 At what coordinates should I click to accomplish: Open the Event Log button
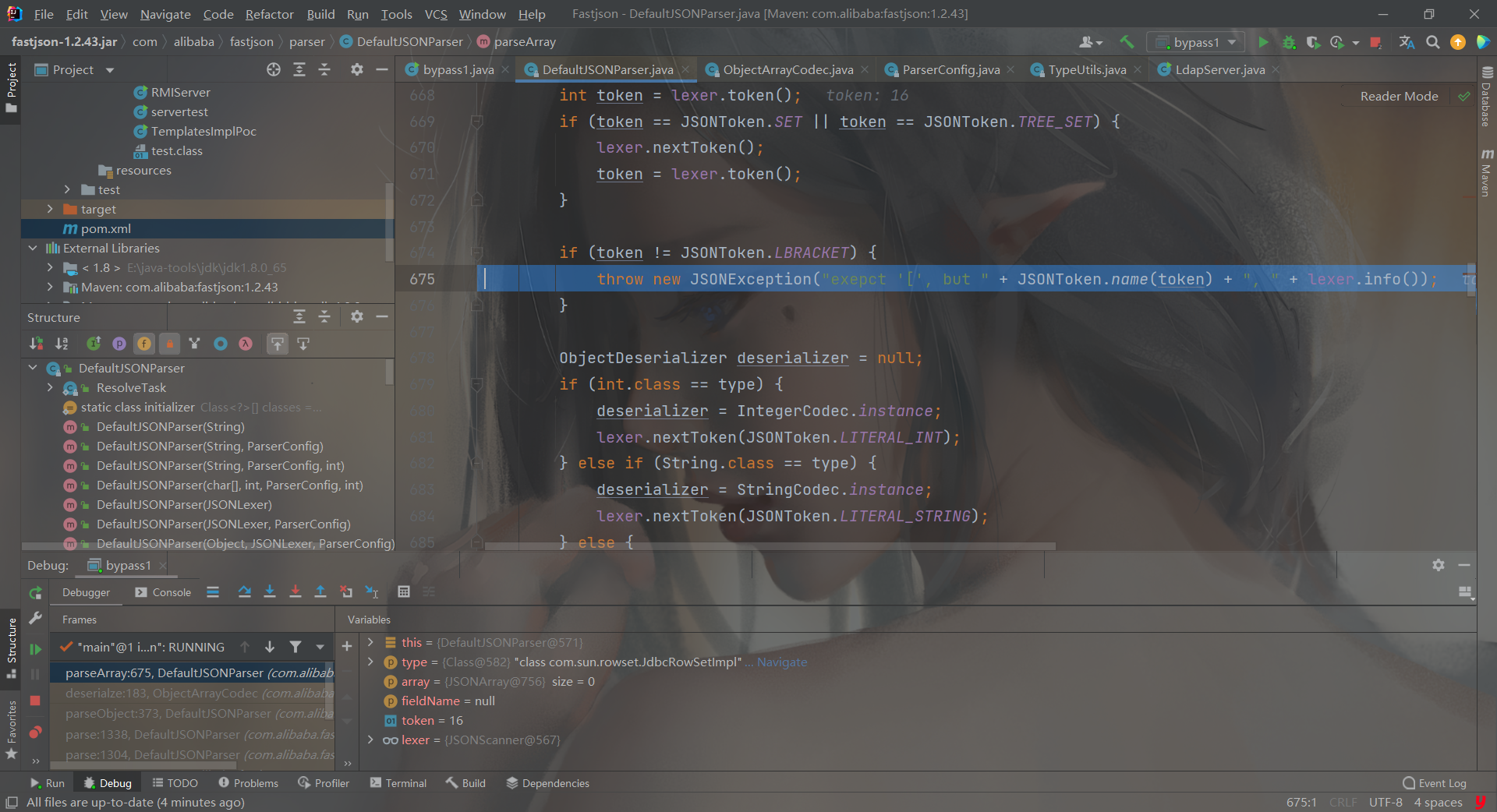1435,783
